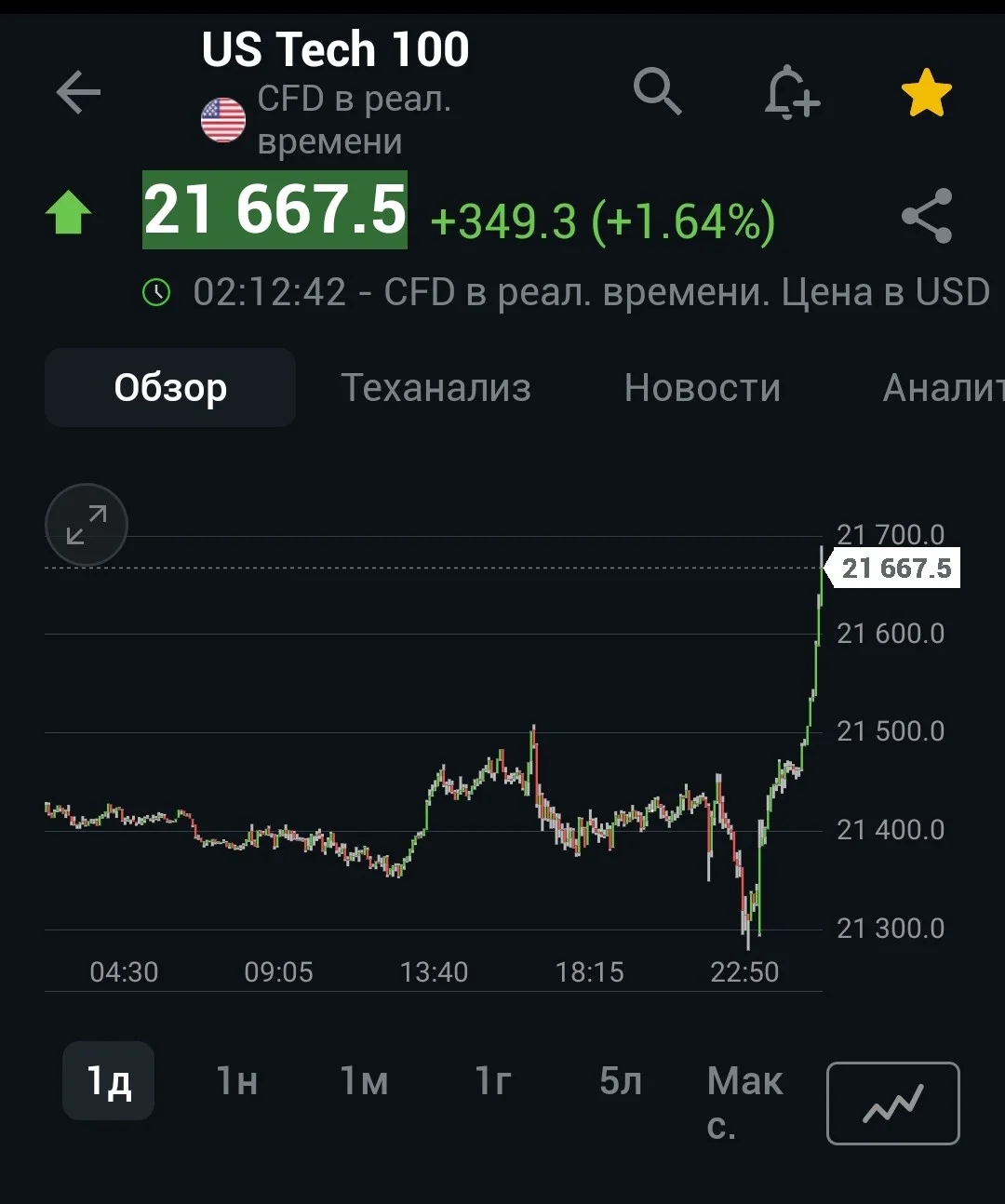
Task: Add a price alert with bell icon
Action: point(792,92)
